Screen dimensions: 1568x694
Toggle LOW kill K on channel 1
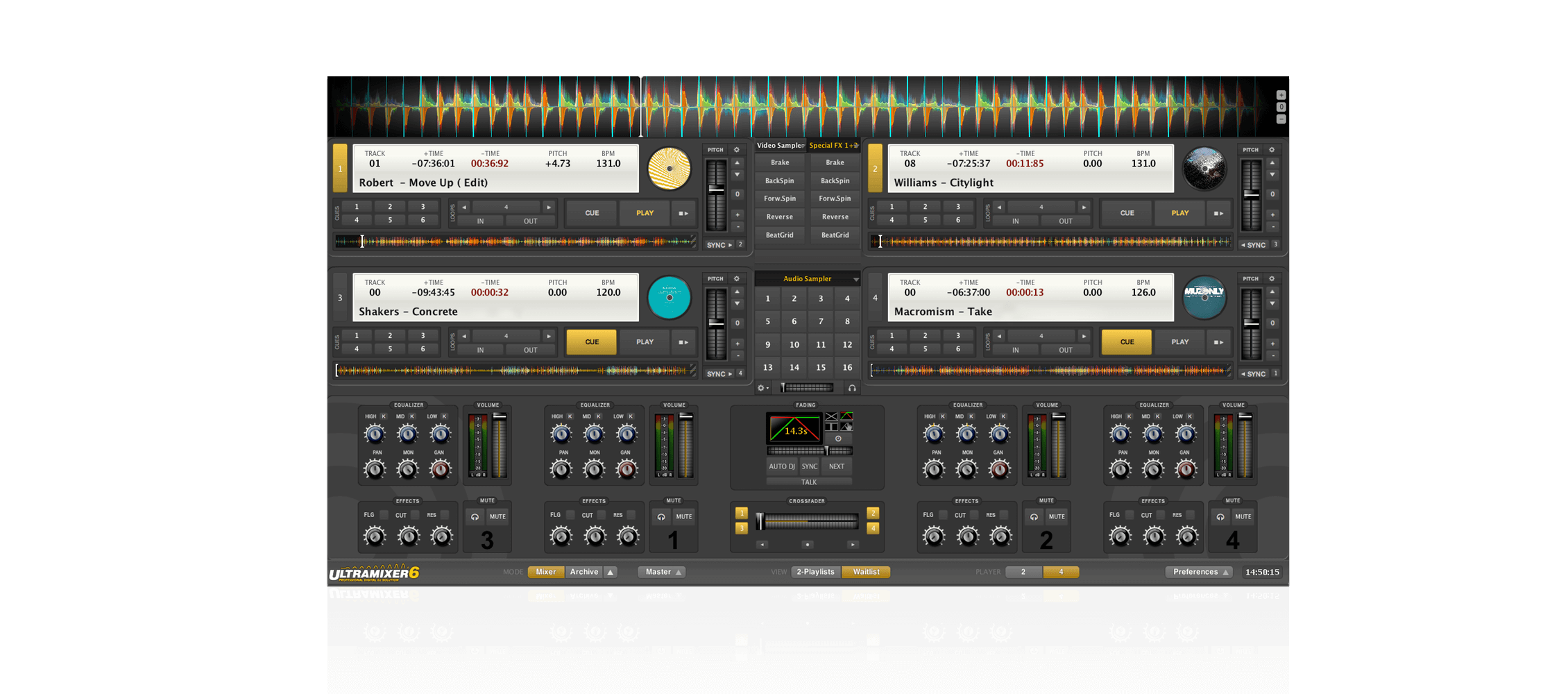point(631,416)
